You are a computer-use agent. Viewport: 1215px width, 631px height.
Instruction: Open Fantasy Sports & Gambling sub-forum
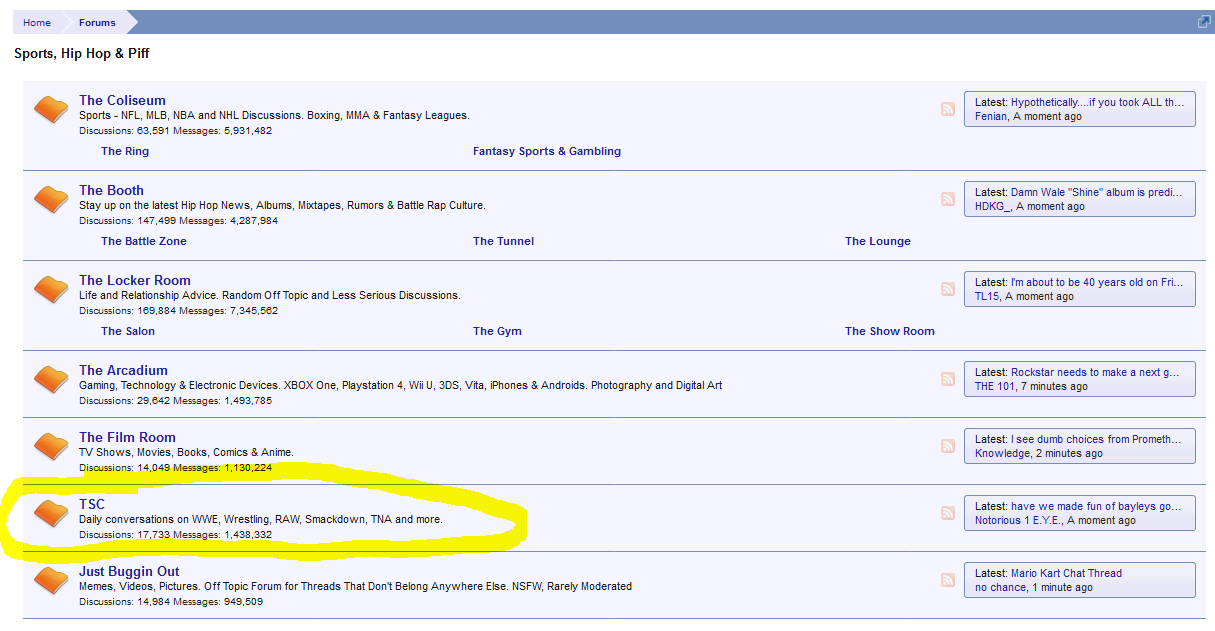click(x=547, y=151)
